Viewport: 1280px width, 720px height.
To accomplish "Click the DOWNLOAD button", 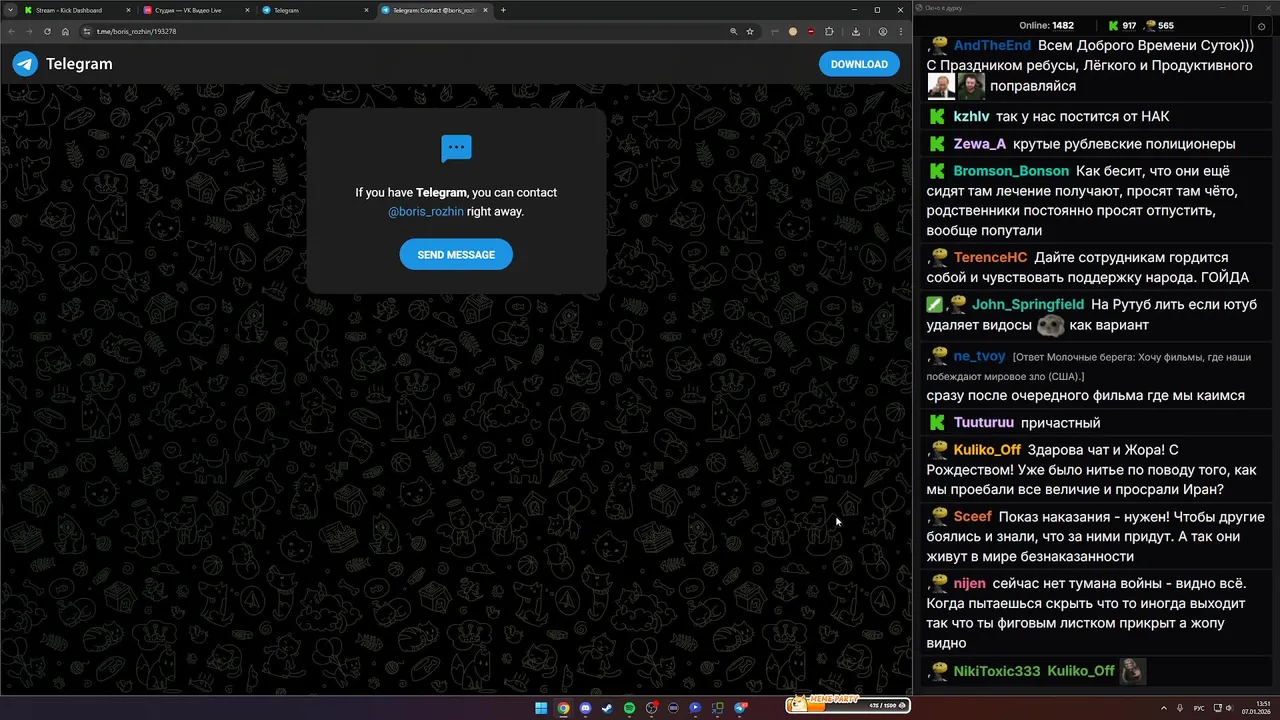I will (x=859, y=64).
